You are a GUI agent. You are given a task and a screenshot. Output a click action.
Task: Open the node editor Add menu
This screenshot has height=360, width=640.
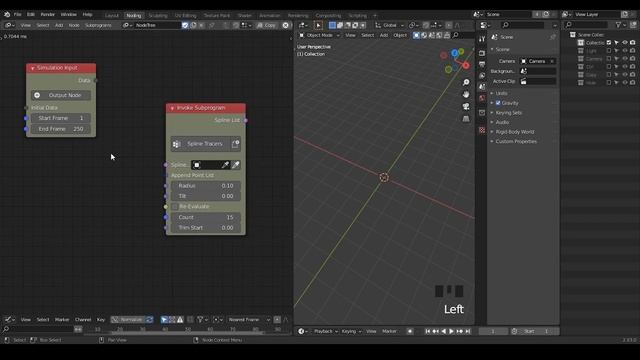pyautogui.click(x=59, y=25)
